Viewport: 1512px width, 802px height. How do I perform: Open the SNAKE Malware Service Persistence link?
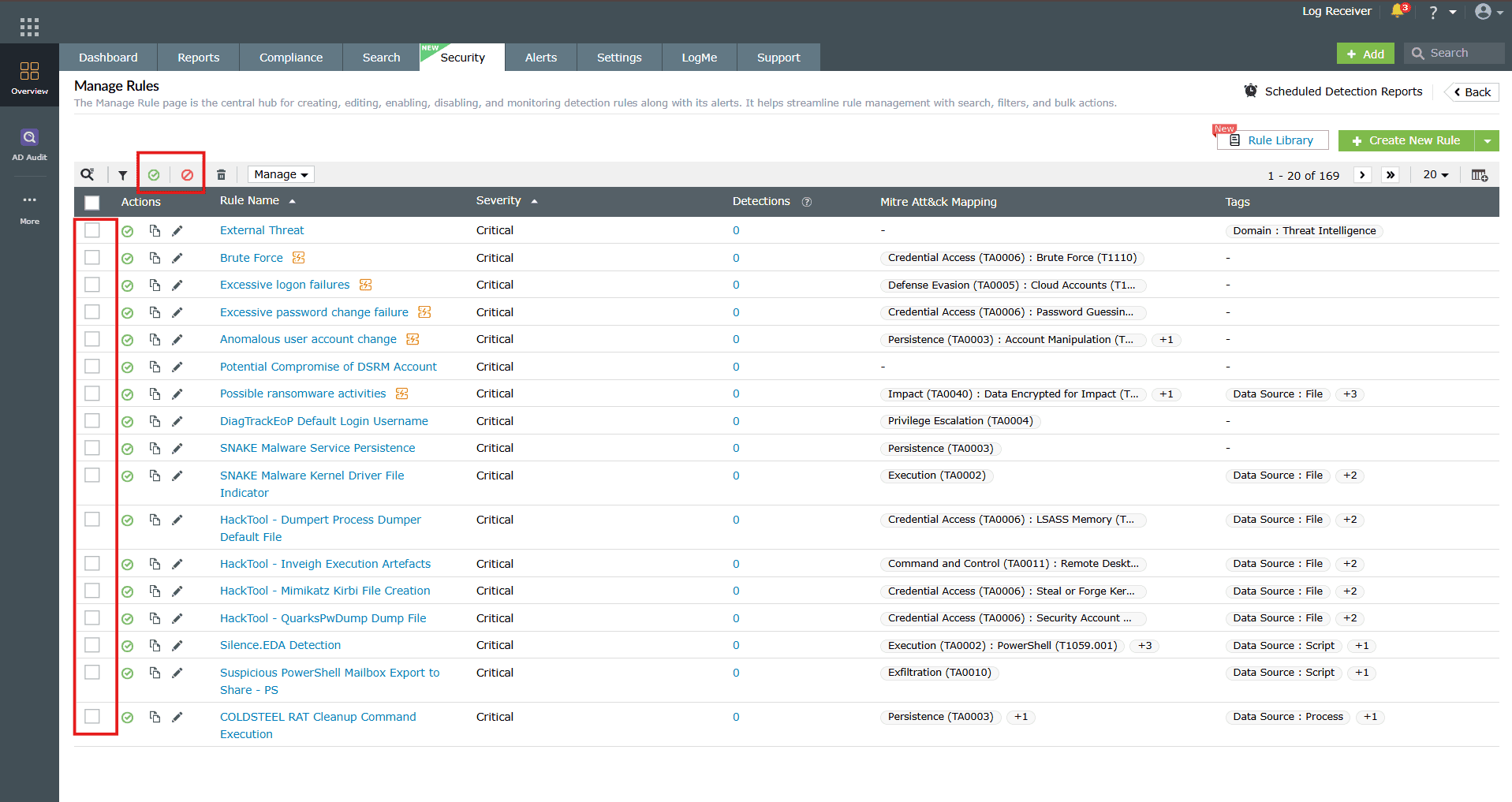click(317, 448)
